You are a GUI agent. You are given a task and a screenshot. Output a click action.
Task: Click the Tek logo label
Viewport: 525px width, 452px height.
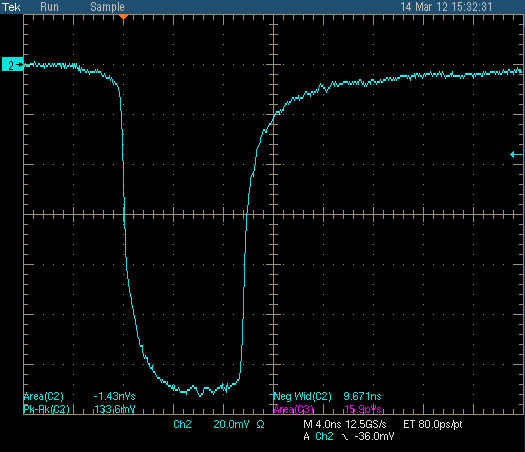(11, 7)
